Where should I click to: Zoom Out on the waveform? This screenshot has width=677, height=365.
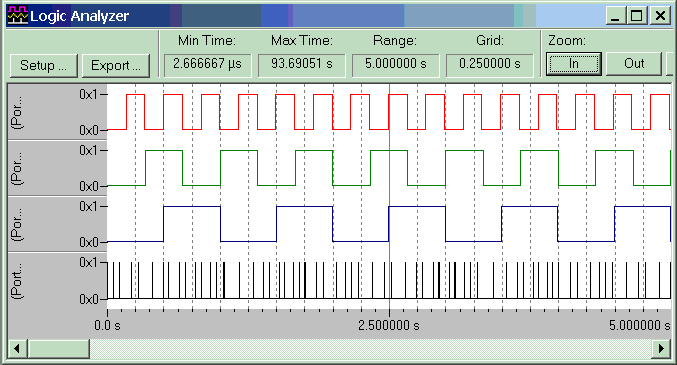[x=634, y=64]
